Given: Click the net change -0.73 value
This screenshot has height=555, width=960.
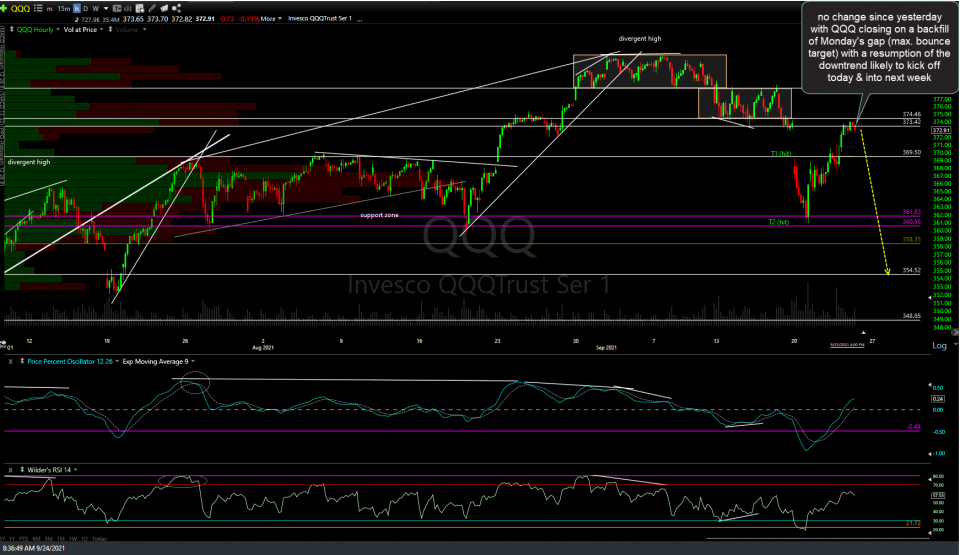Looking at the screenshot, I should (x=226, y=18).
